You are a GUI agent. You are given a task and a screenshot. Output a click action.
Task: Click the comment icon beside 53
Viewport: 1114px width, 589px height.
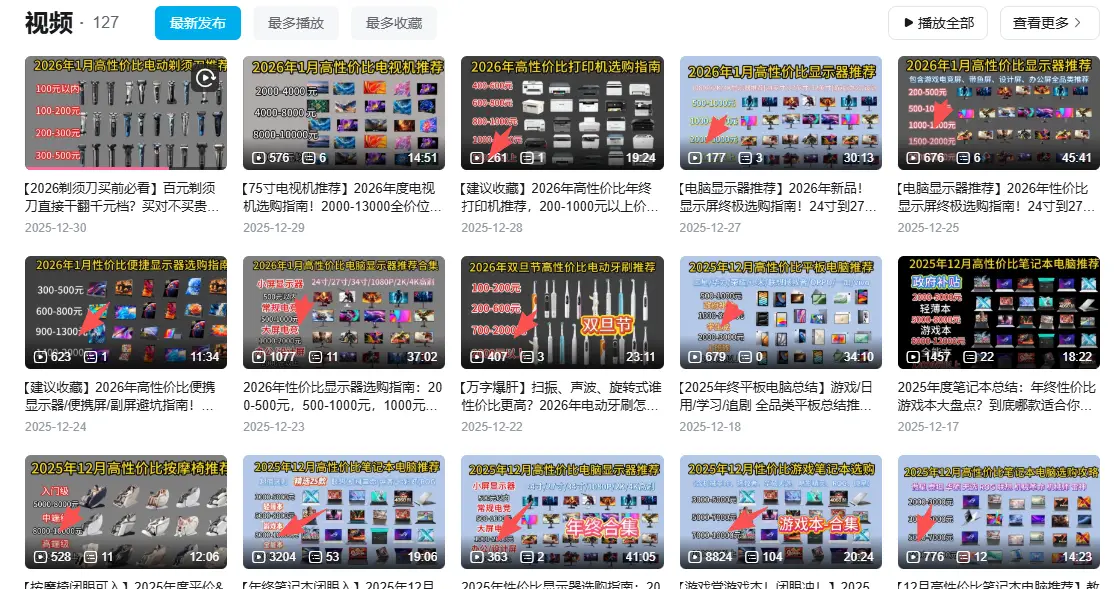pyautogui.click(x=316, y=556)
